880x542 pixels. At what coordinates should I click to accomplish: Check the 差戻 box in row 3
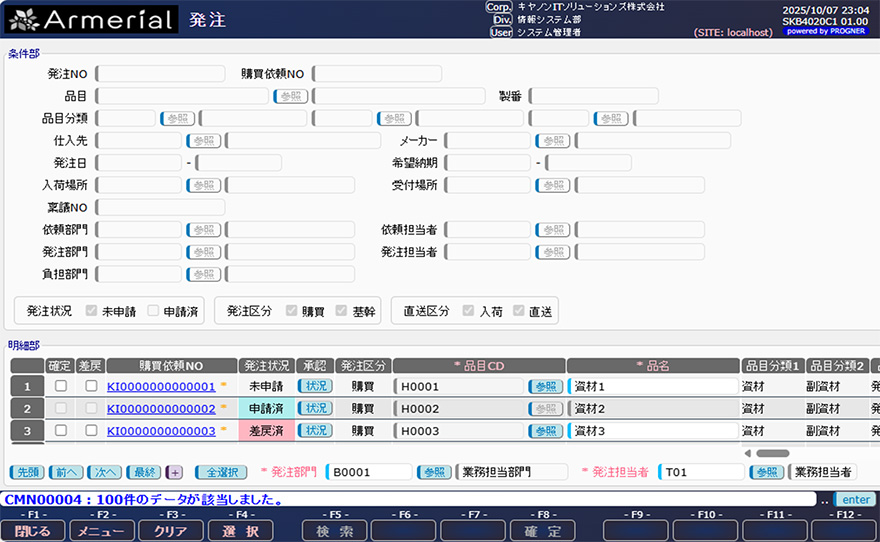click(91, 430)
